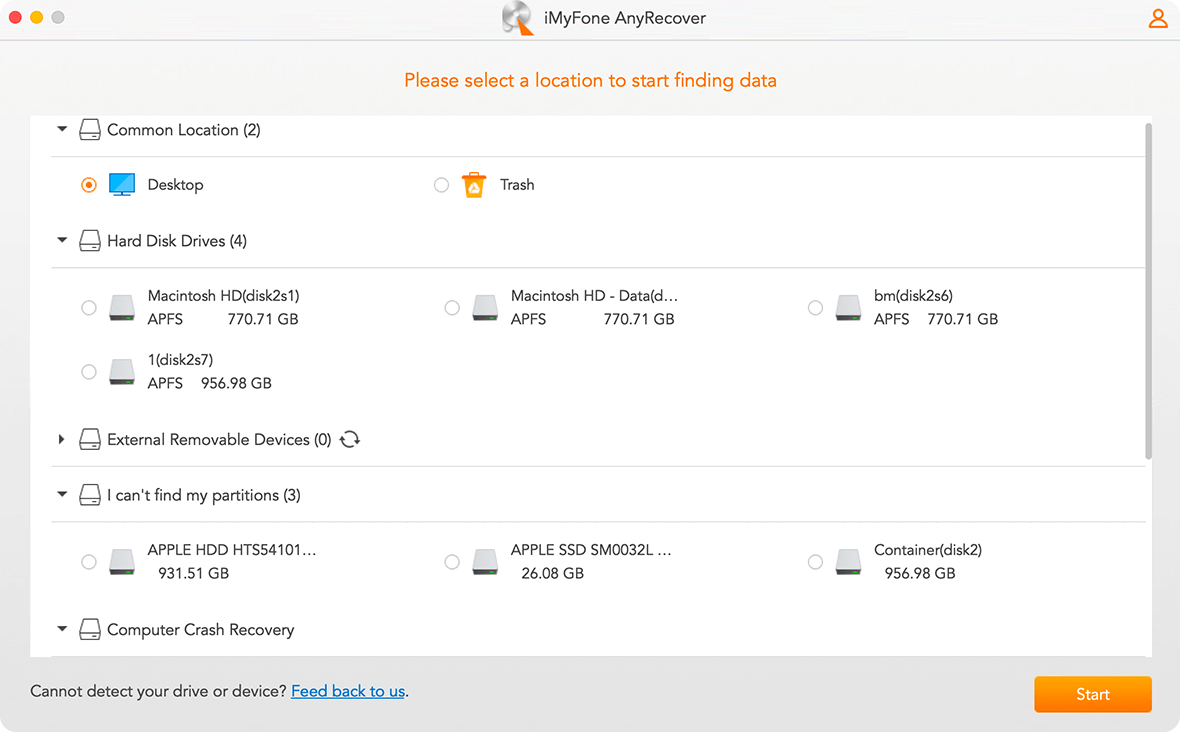Screen dimensions: 1180x732
Task: Click the I can't find my partitions (3) heading
Action: pyautogui.click(x=204, y=495)
